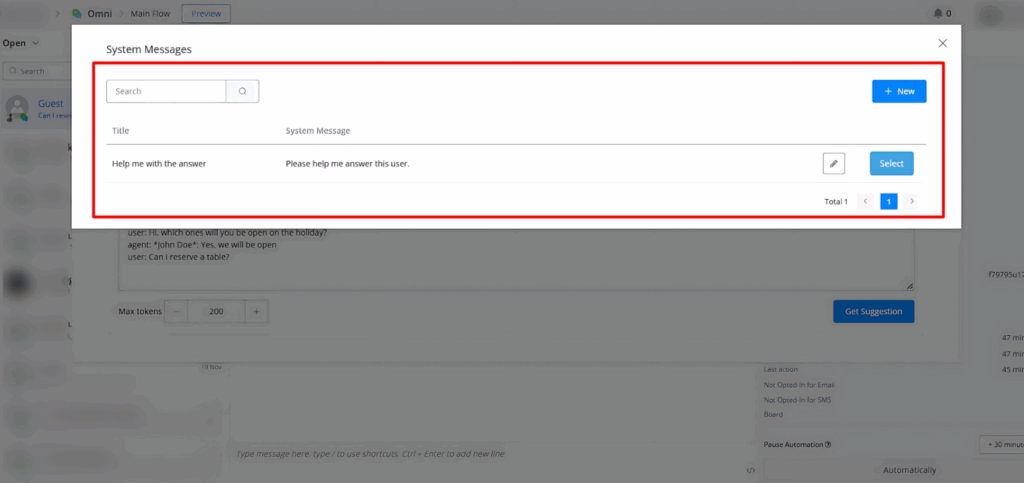Screen dimensions: 1024x483
Task: Click the Pause Automation help icon
Action: tap(829, 445)
